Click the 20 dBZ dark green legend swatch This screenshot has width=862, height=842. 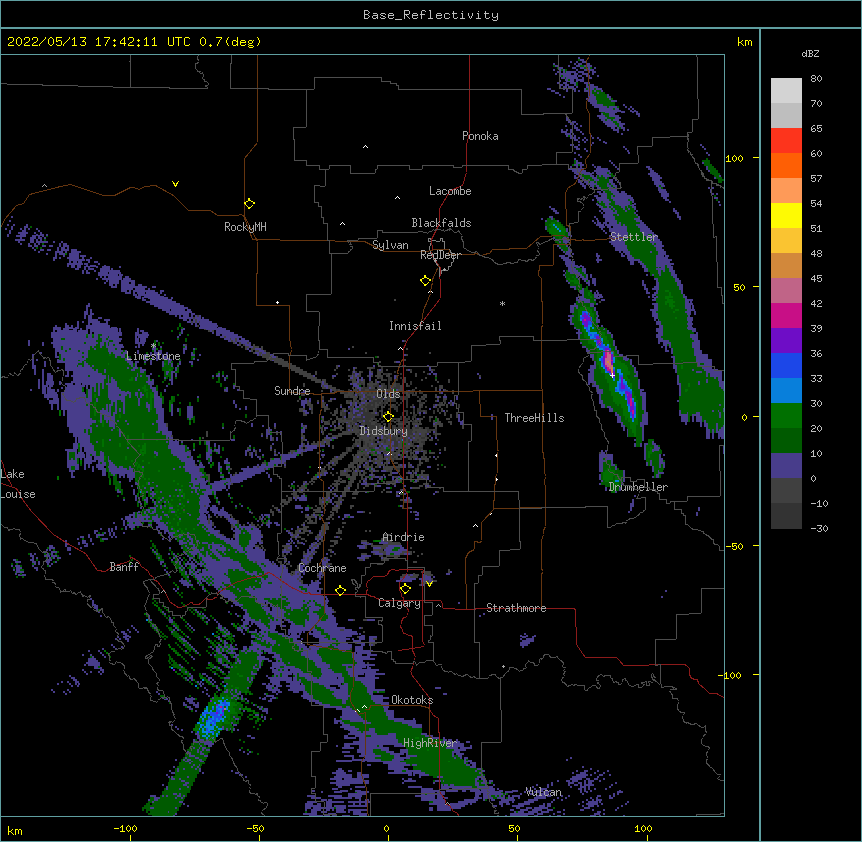786,441
